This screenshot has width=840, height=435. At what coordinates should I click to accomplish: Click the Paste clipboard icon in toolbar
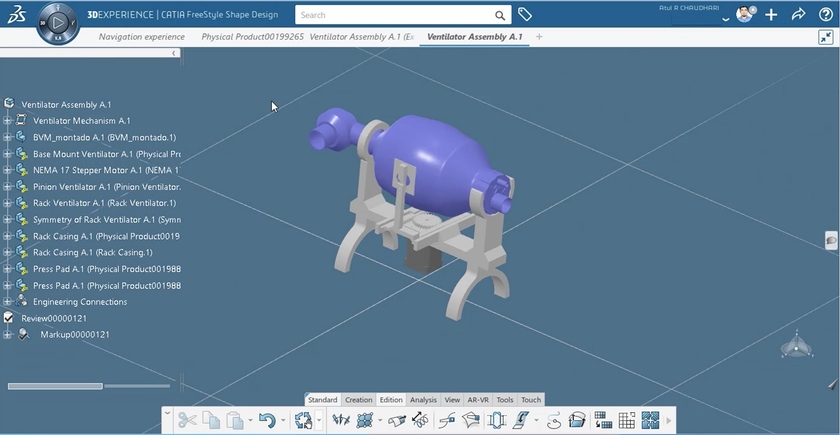(x=234, y=421)
